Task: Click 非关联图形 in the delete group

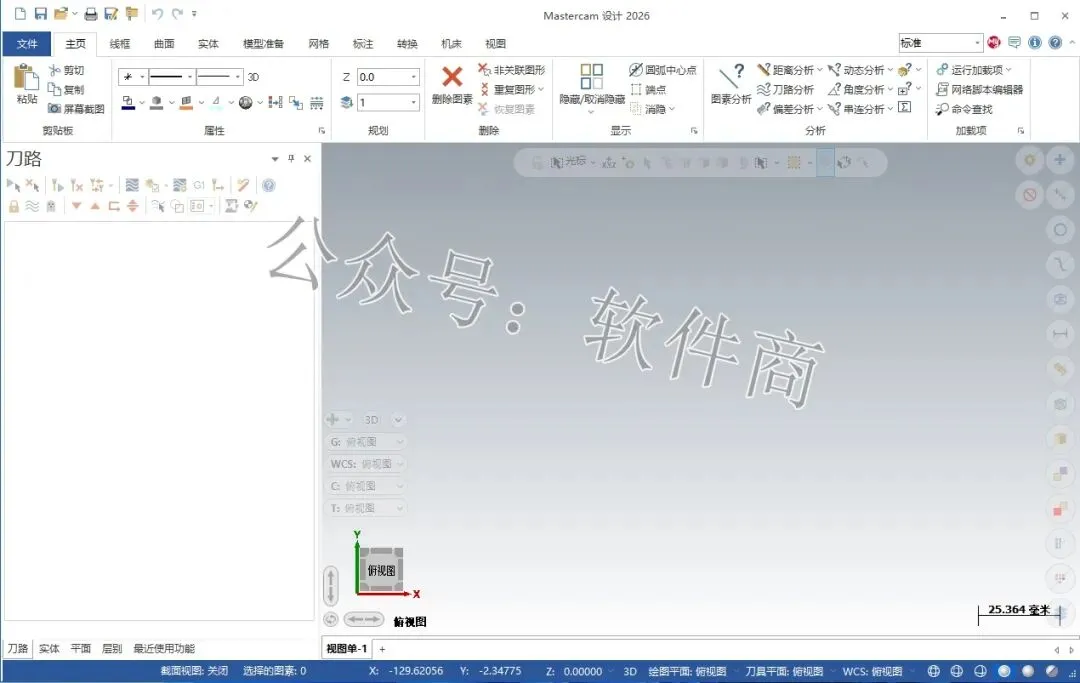Action: click(512, 70)
